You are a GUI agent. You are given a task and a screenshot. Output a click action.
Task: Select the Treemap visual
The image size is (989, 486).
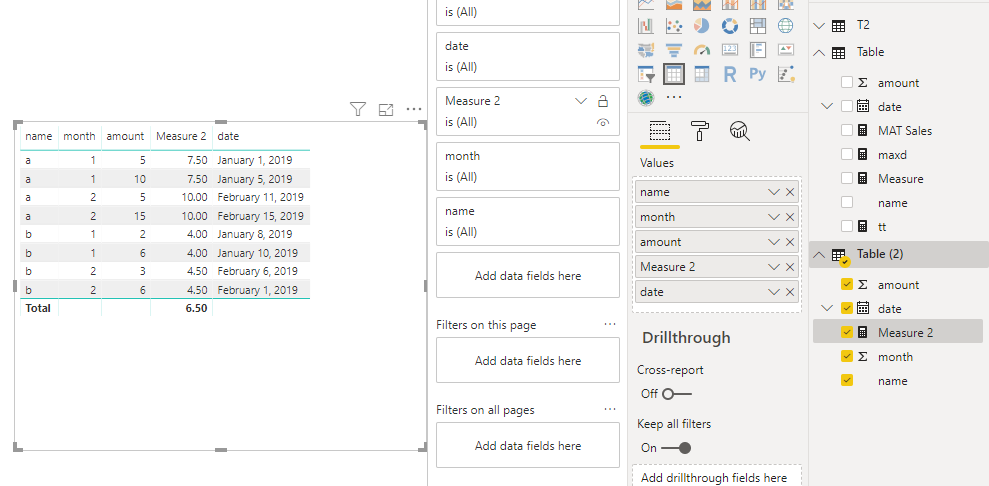[758, 26]
